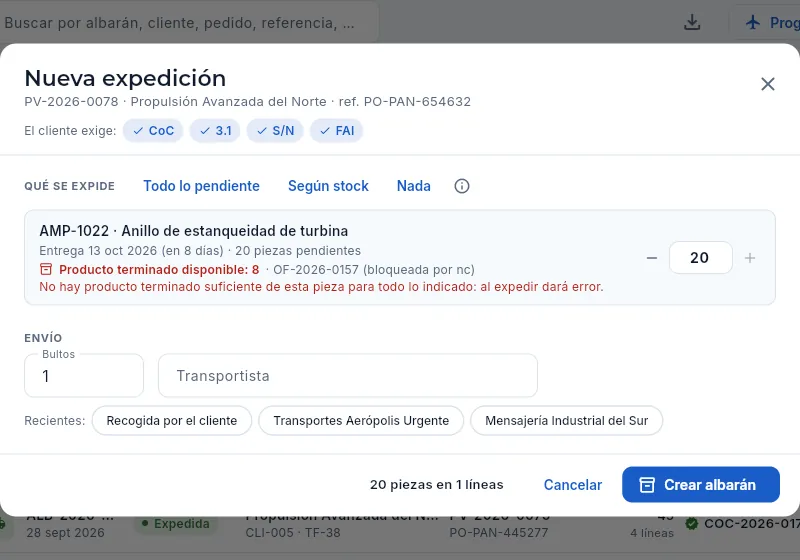
Task: Select Nada option
Action: (x=414, y=186)
